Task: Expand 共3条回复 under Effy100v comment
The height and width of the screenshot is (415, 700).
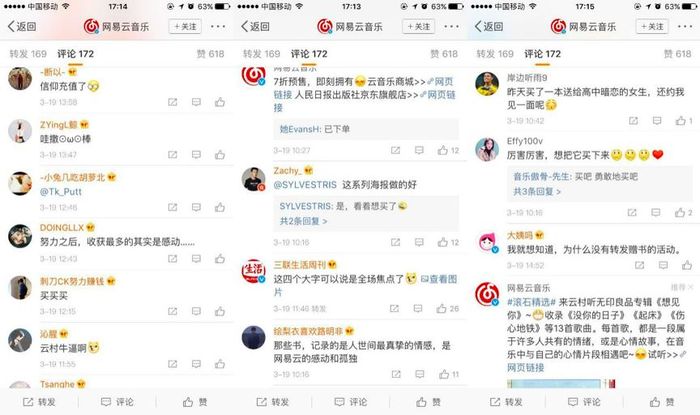Action: coord(537,191)
